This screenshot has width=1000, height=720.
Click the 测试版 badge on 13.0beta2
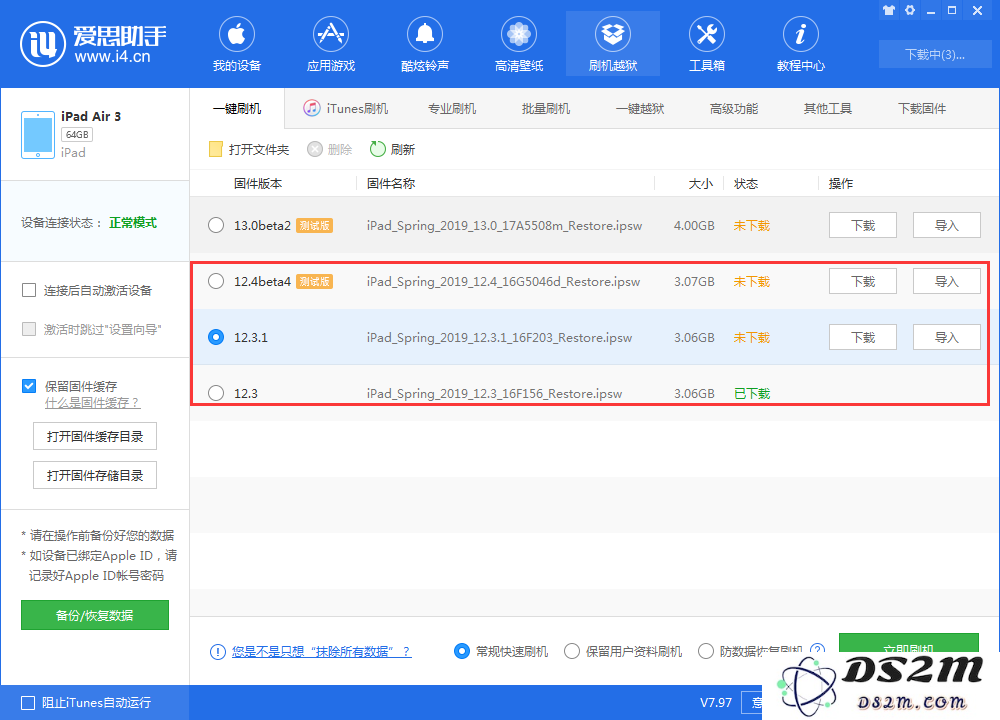[x=314, y=226]
